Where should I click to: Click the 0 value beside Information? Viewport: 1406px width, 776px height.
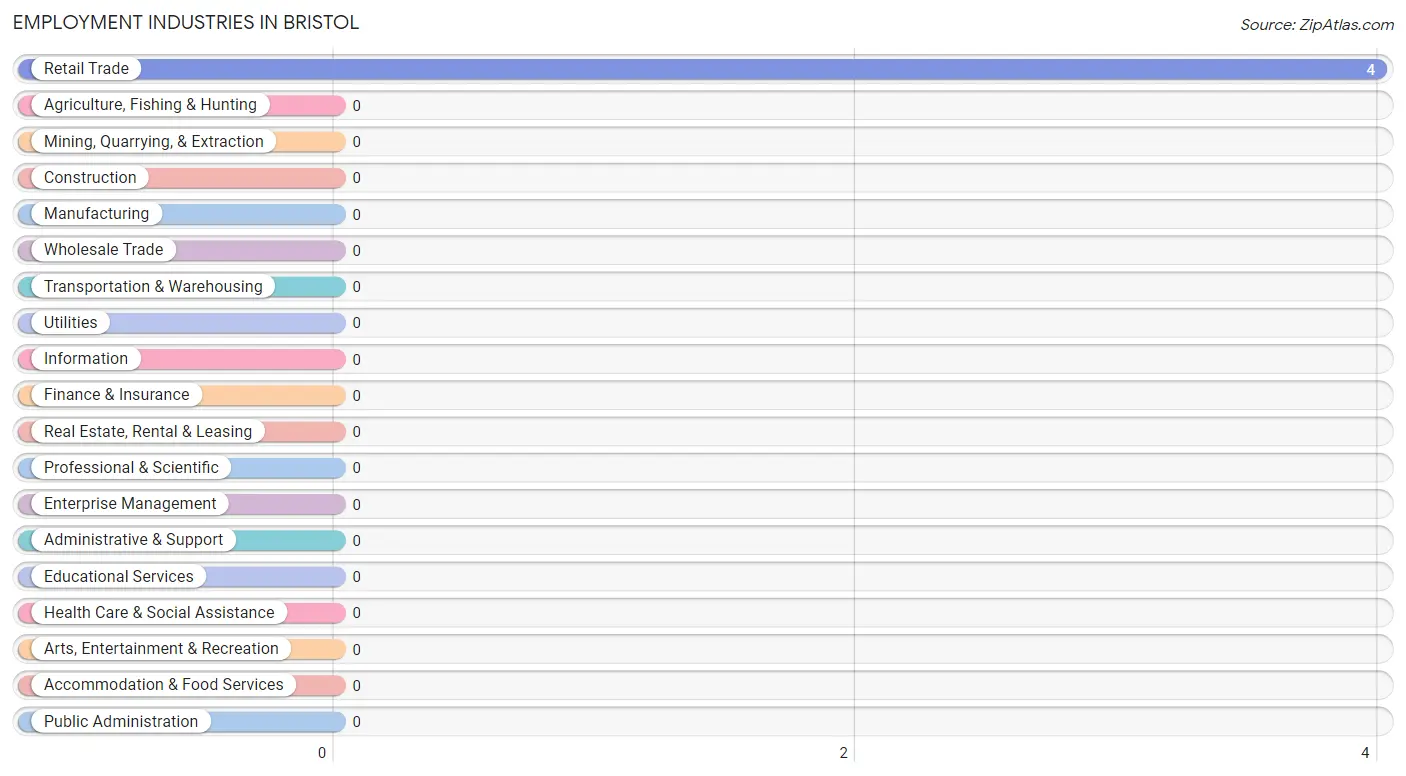pyautogui.click(x=356, y=360)
